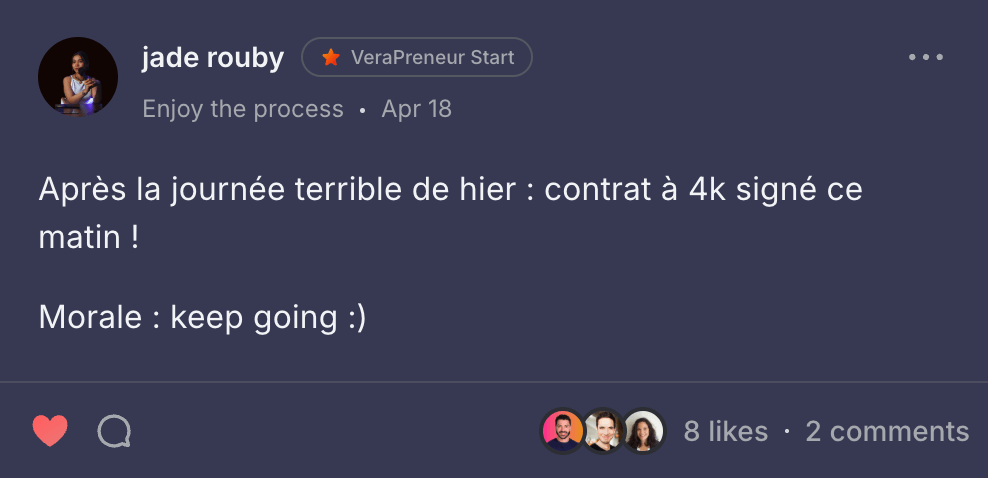This screenshot has width=988, height=478.
Task: Click the horizontal divider under the post text
Action: (x=494, y=381)
